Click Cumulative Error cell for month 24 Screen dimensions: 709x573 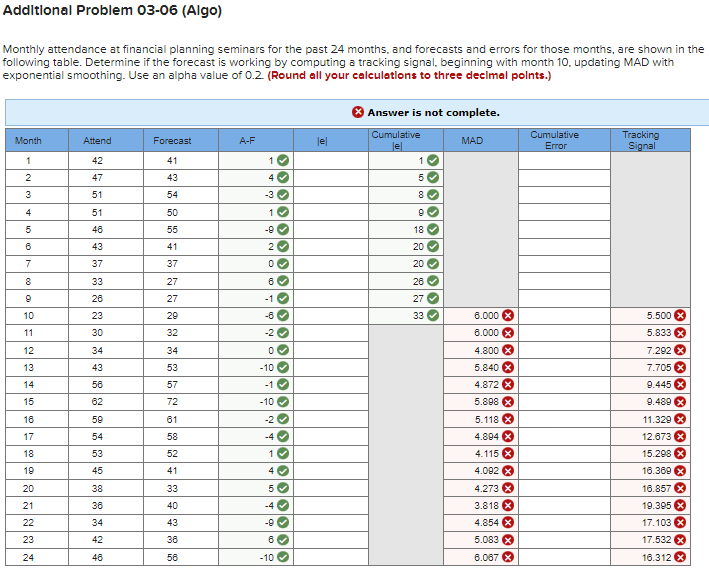pyautogui.click(x=564, y=557)
